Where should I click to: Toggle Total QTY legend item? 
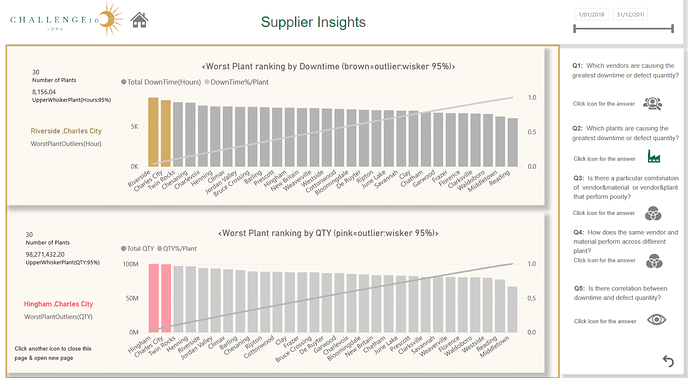tap(137, 248)
